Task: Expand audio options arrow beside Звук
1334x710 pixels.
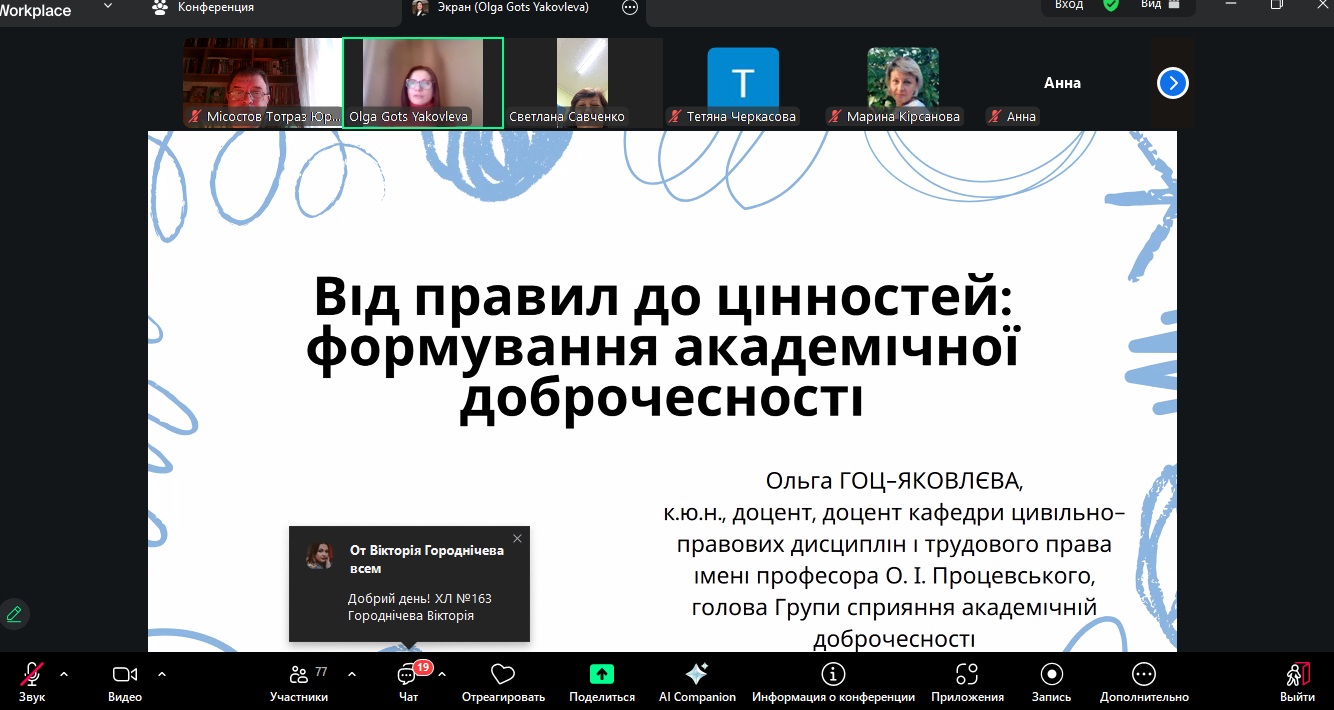Action: [64, 674]
